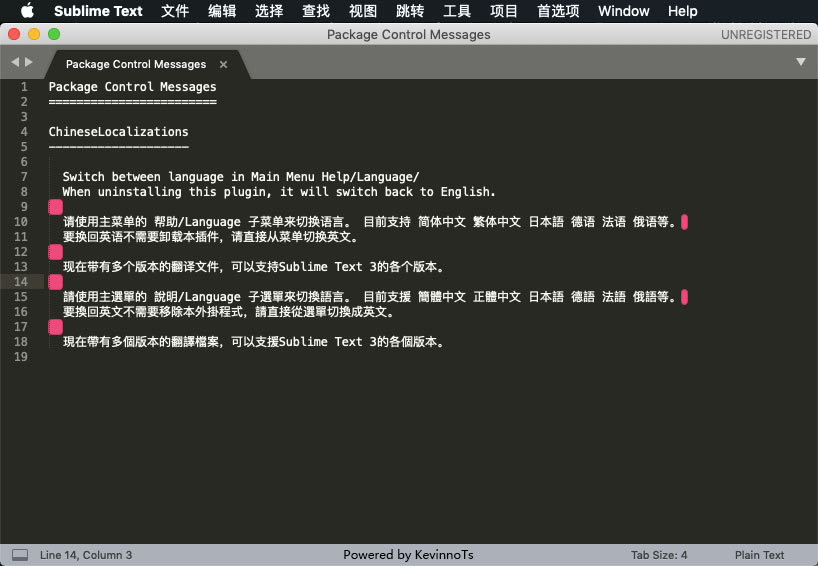Click the UNREGISTERED label

click(766, 34)
